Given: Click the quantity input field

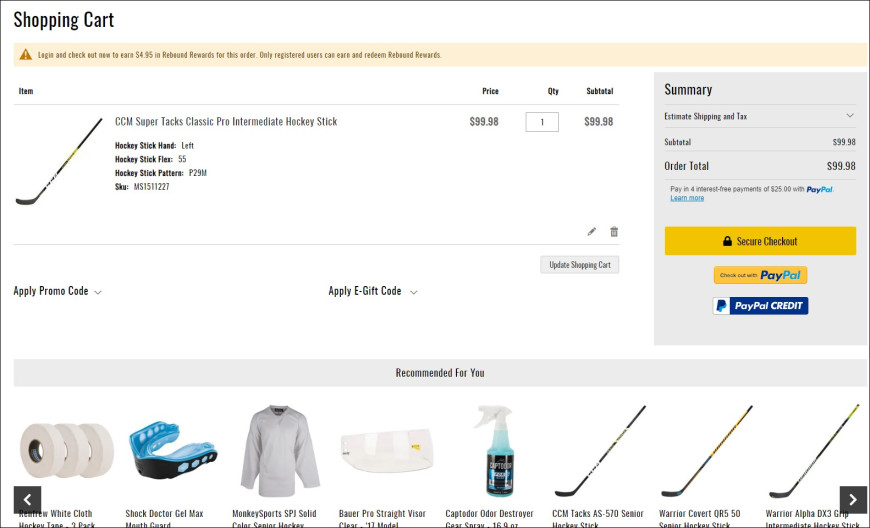Looking at the screenshot, I should (x=542, y=122).
